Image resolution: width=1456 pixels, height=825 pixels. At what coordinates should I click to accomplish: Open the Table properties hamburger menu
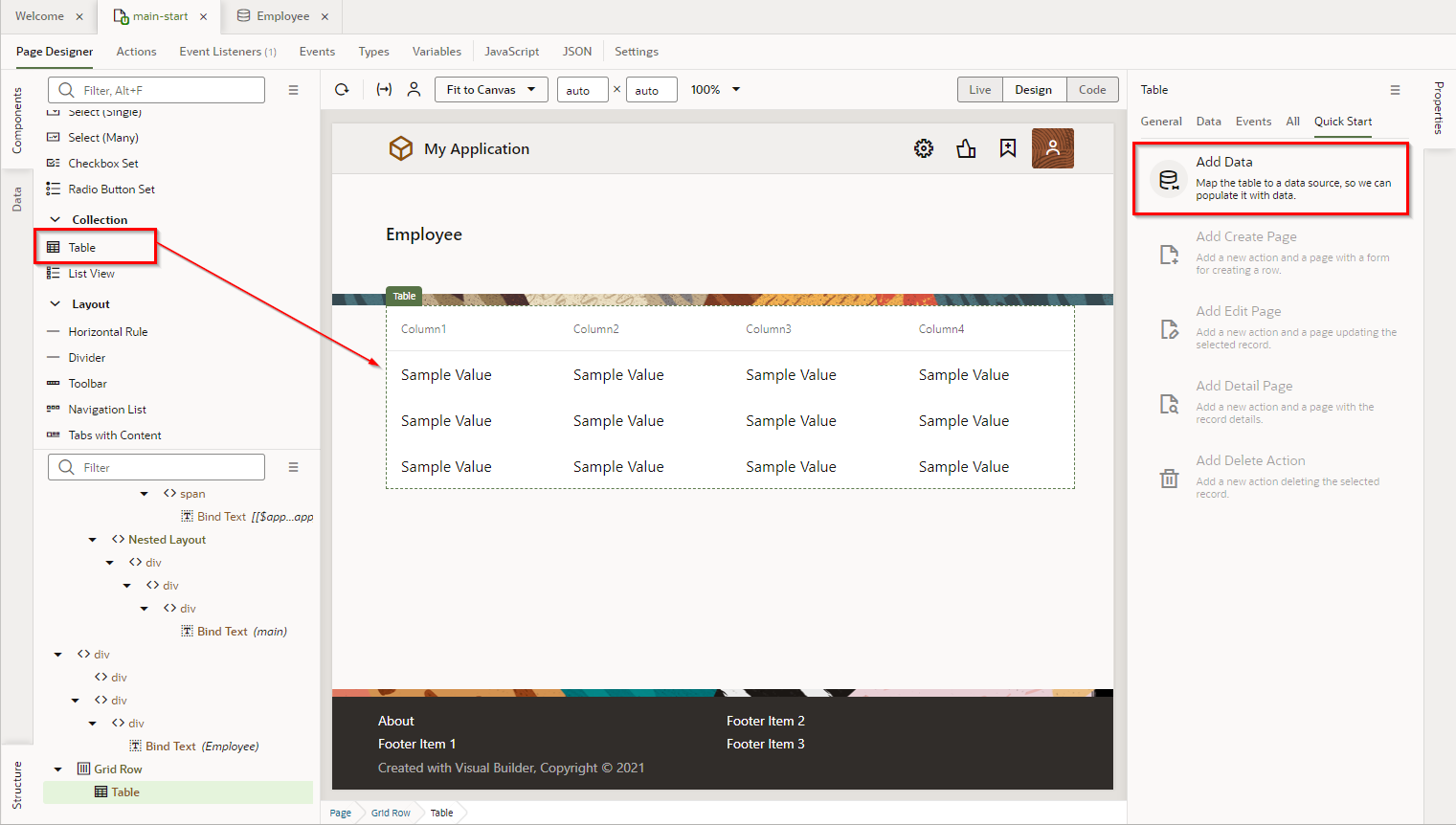1395,90
